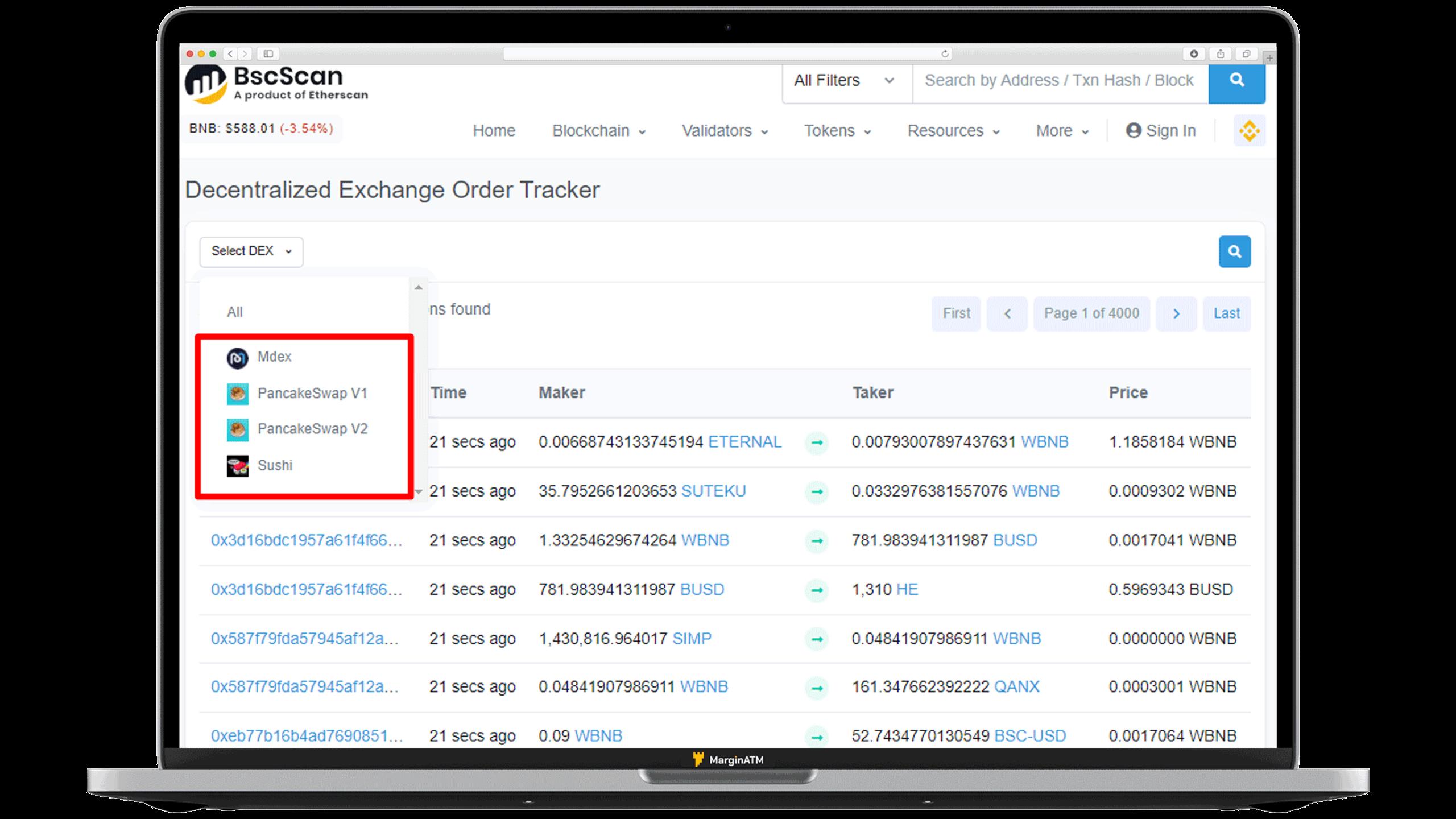
Task: Select PancakeSwap V2 icon
Action: point(238,428)
